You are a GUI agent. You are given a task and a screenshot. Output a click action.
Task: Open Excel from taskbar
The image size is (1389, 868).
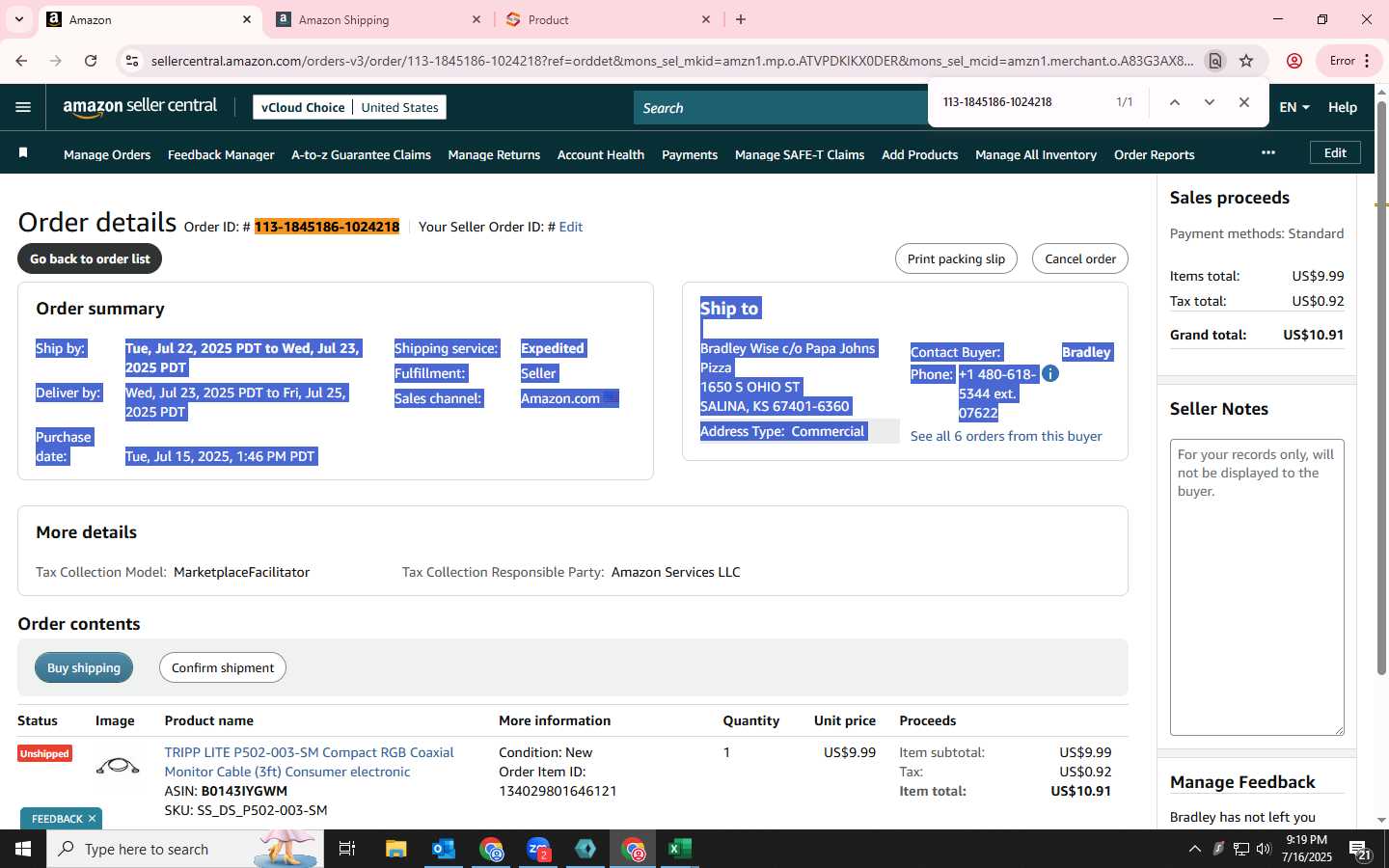(x=680, y=849)
